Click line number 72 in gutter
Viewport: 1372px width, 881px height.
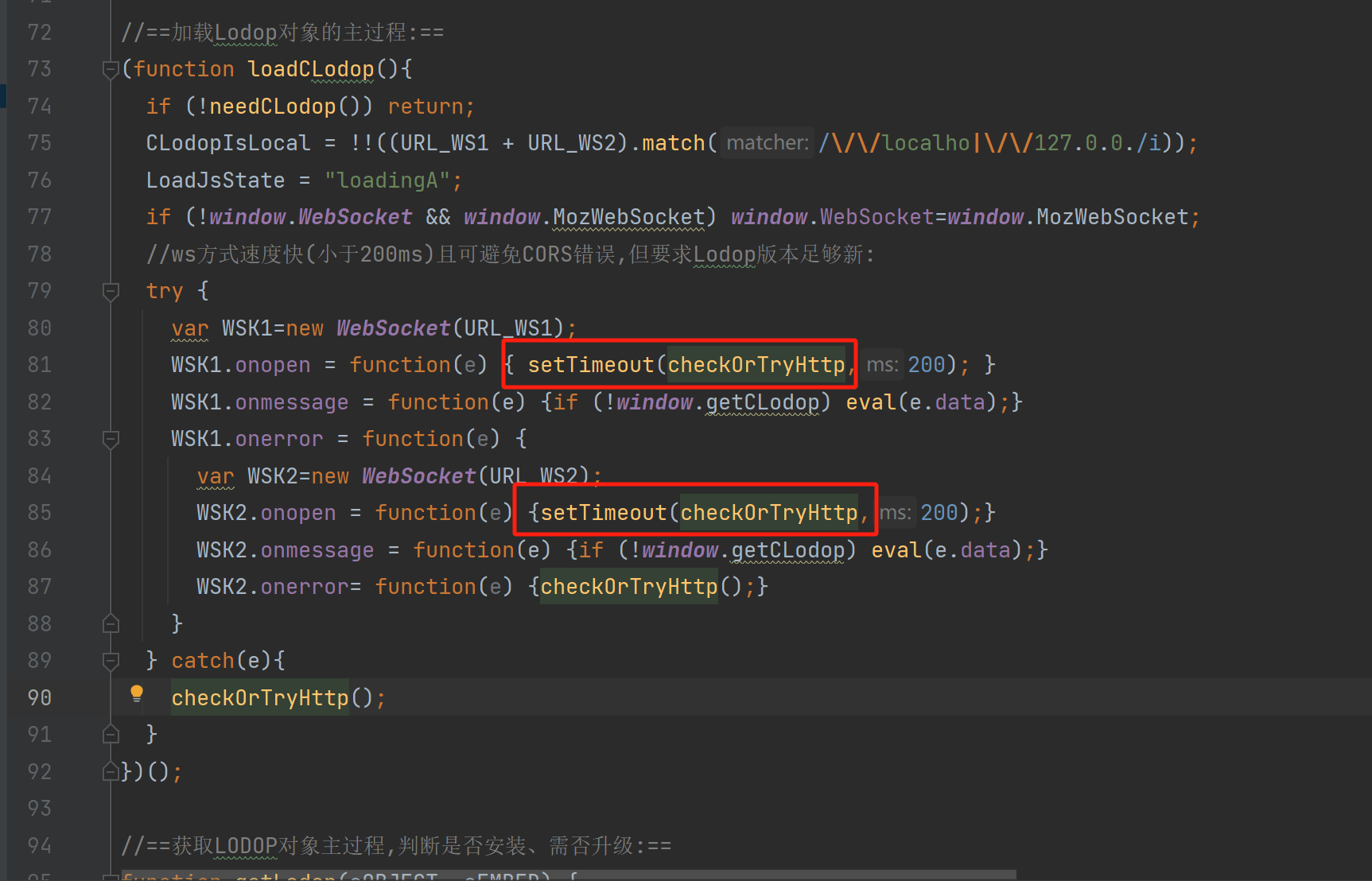coord(39,33)
